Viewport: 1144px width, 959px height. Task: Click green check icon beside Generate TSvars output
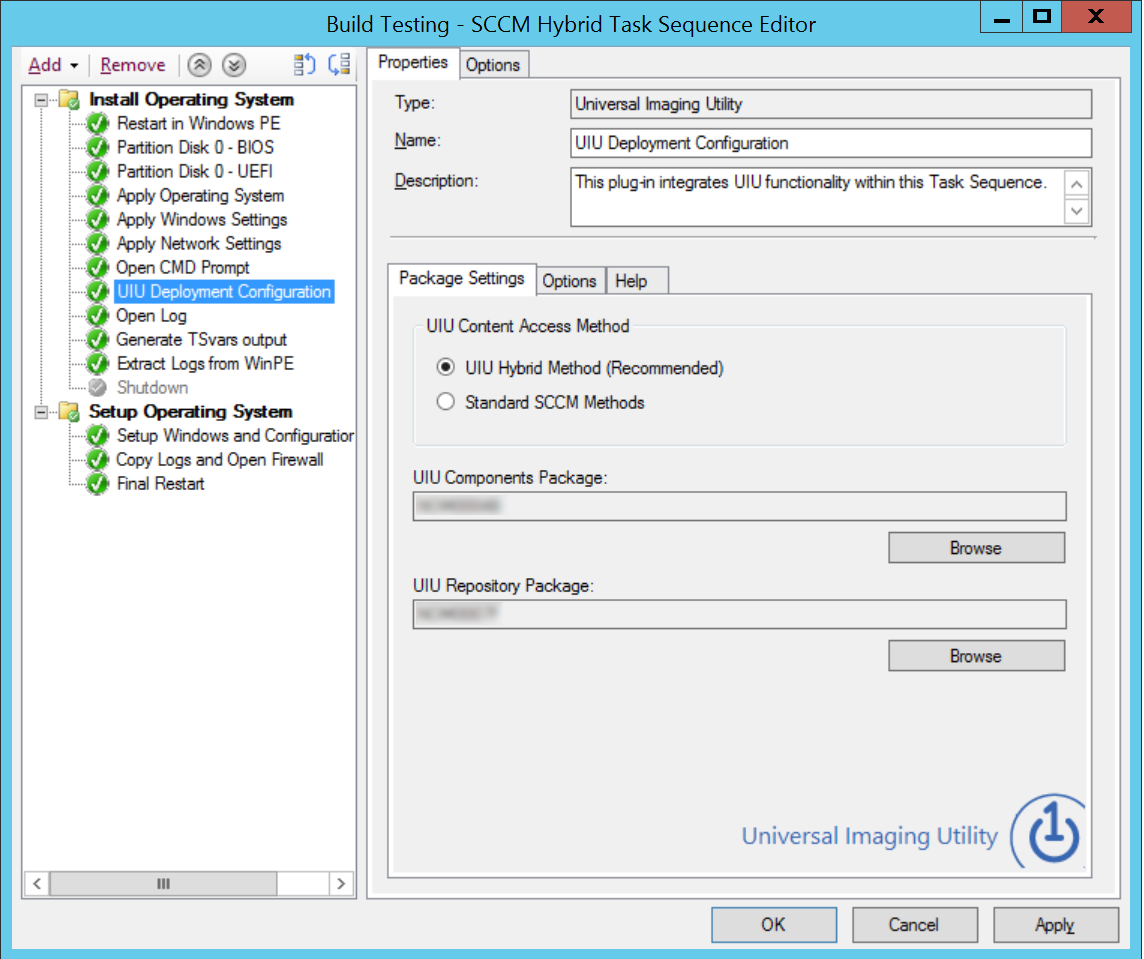[x=98, y=340]
